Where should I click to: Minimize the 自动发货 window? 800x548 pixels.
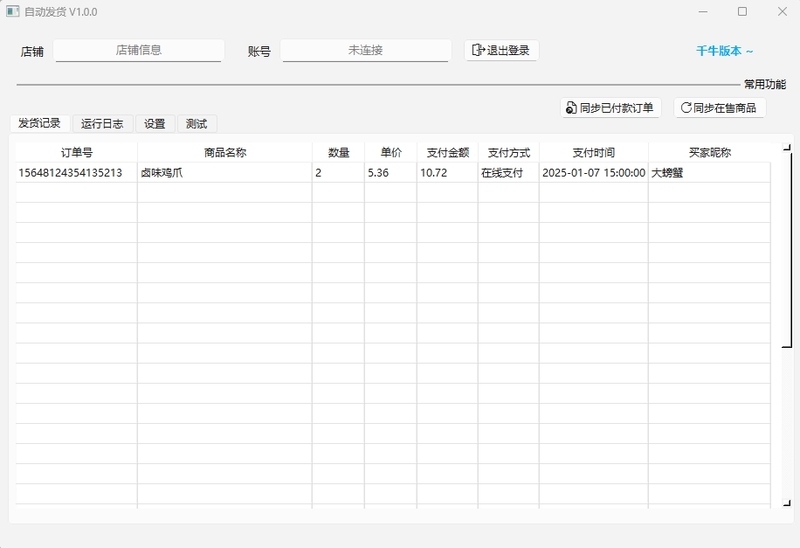click(703, 11)
